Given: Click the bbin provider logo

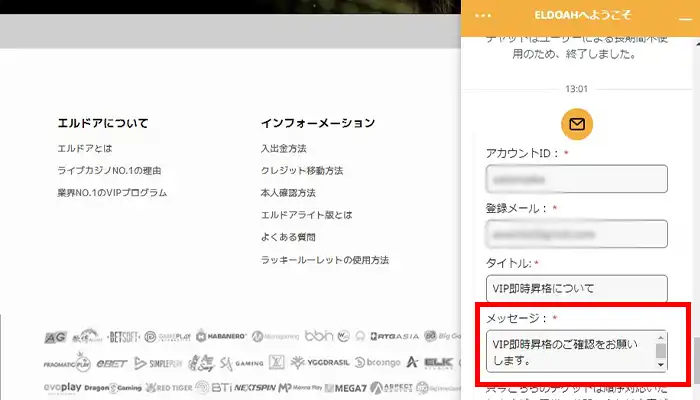Looking at the screenshot, I should click(319, 336).
